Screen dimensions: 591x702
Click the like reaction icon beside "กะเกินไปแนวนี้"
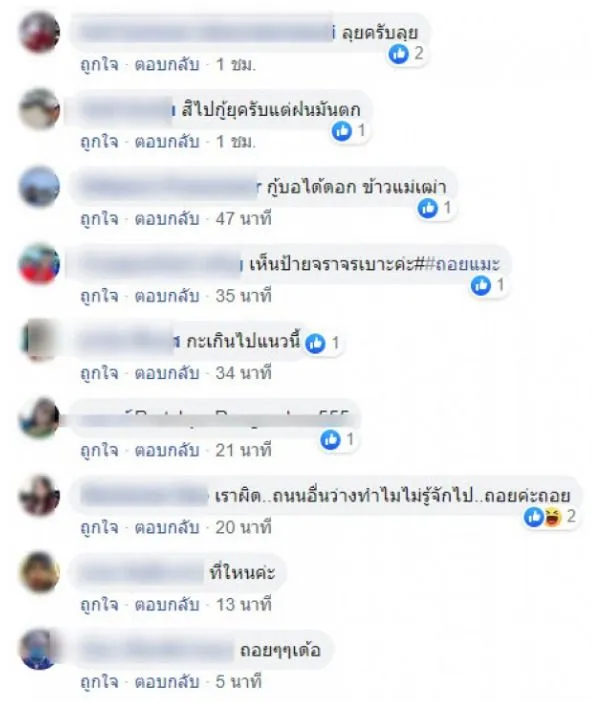(x=315, y=343)
